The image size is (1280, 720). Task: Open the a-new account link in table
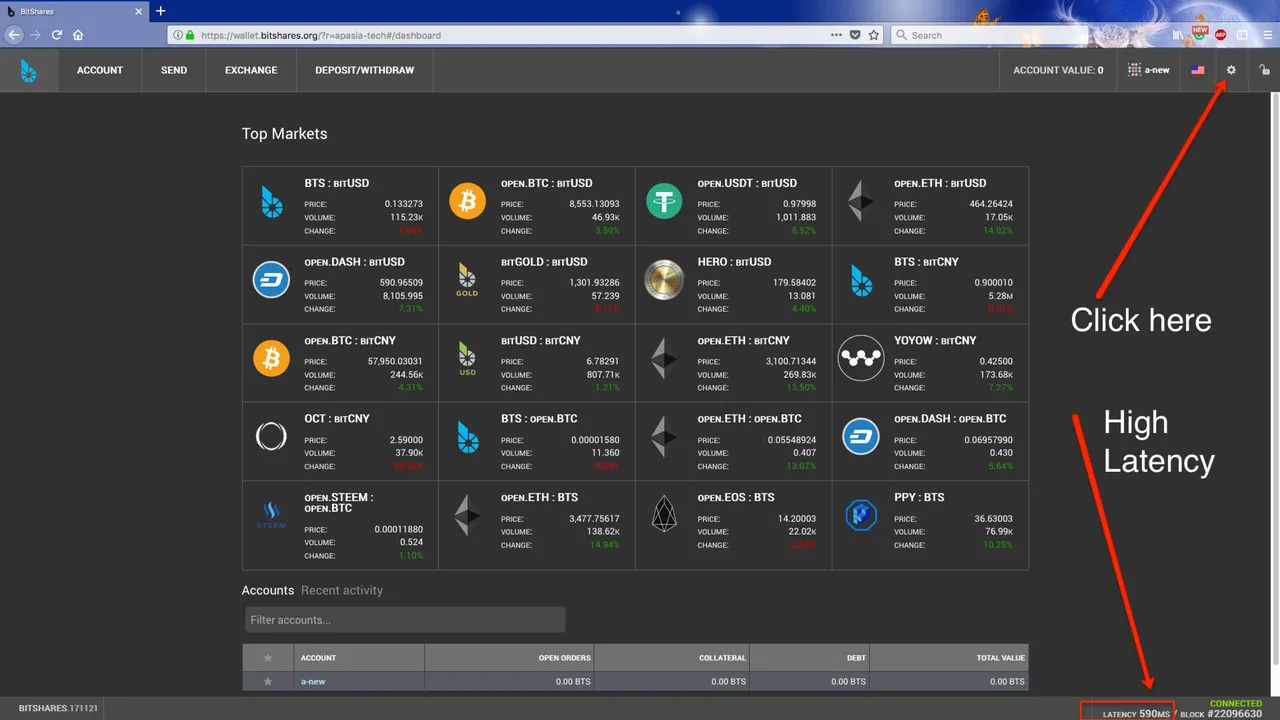[313, 682]
